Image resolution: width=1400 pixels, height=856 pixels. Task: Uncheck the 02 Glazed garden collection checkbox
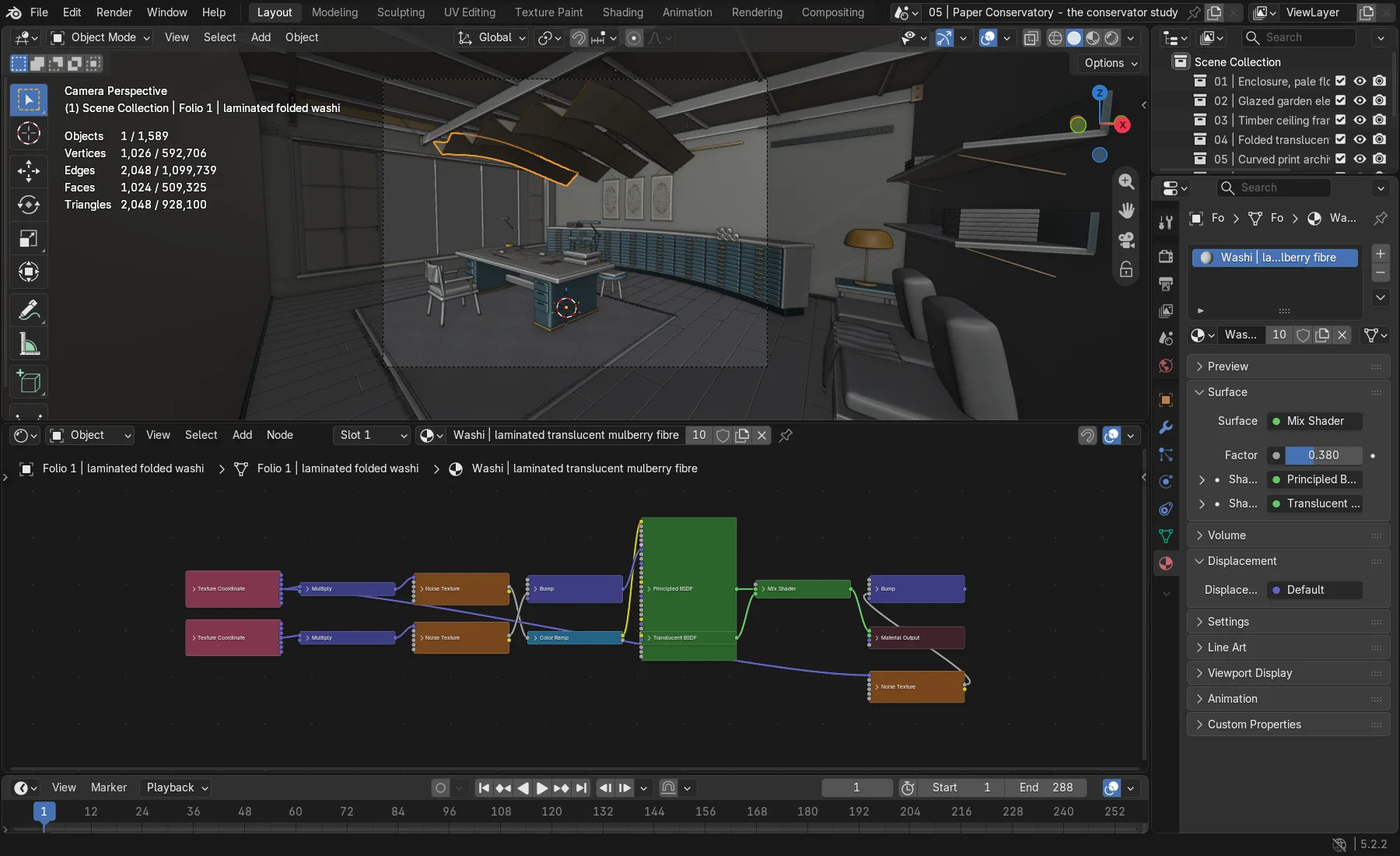1340,100
